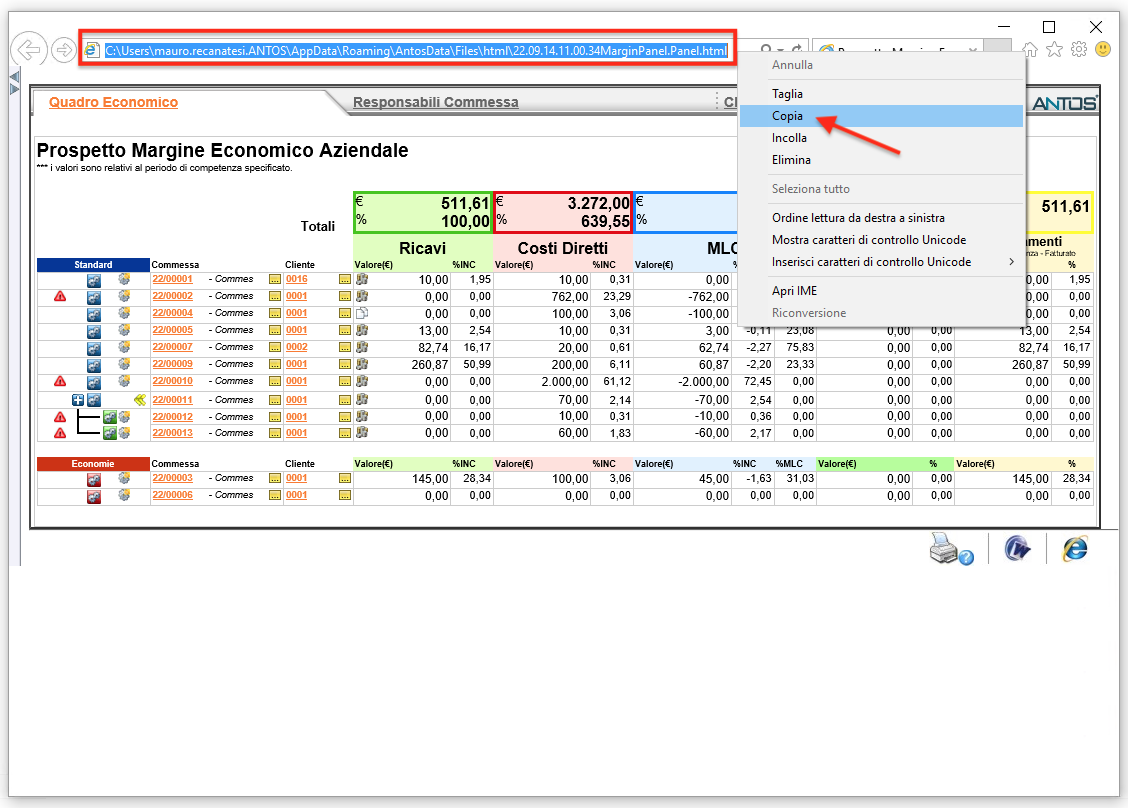Open the report in Internet Explorer icon
The image size is (1128, 808).
click(1075, 549)
